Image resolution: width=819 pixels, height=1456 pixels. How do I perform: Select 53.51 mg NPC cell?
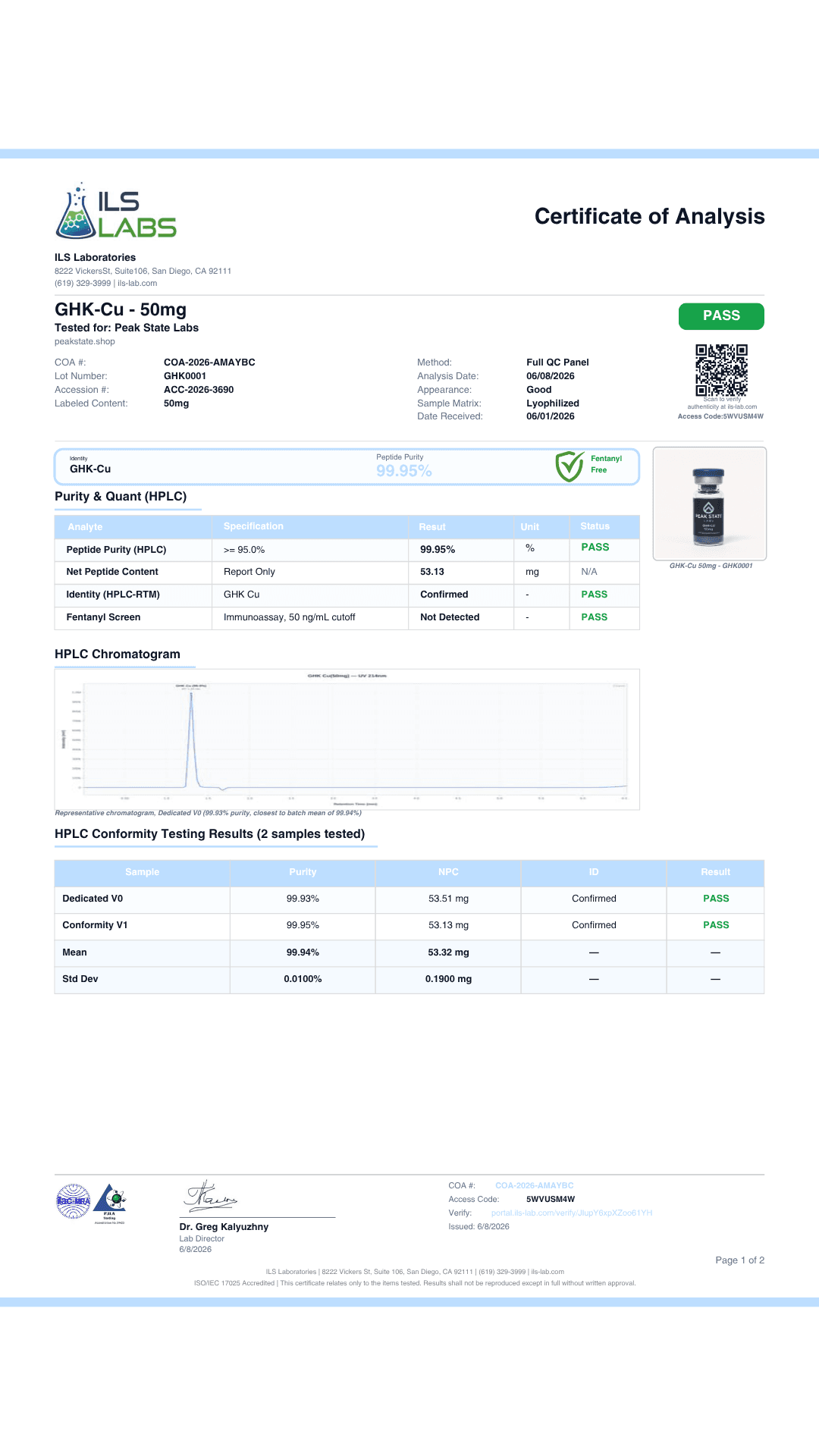tap(448, 899)
